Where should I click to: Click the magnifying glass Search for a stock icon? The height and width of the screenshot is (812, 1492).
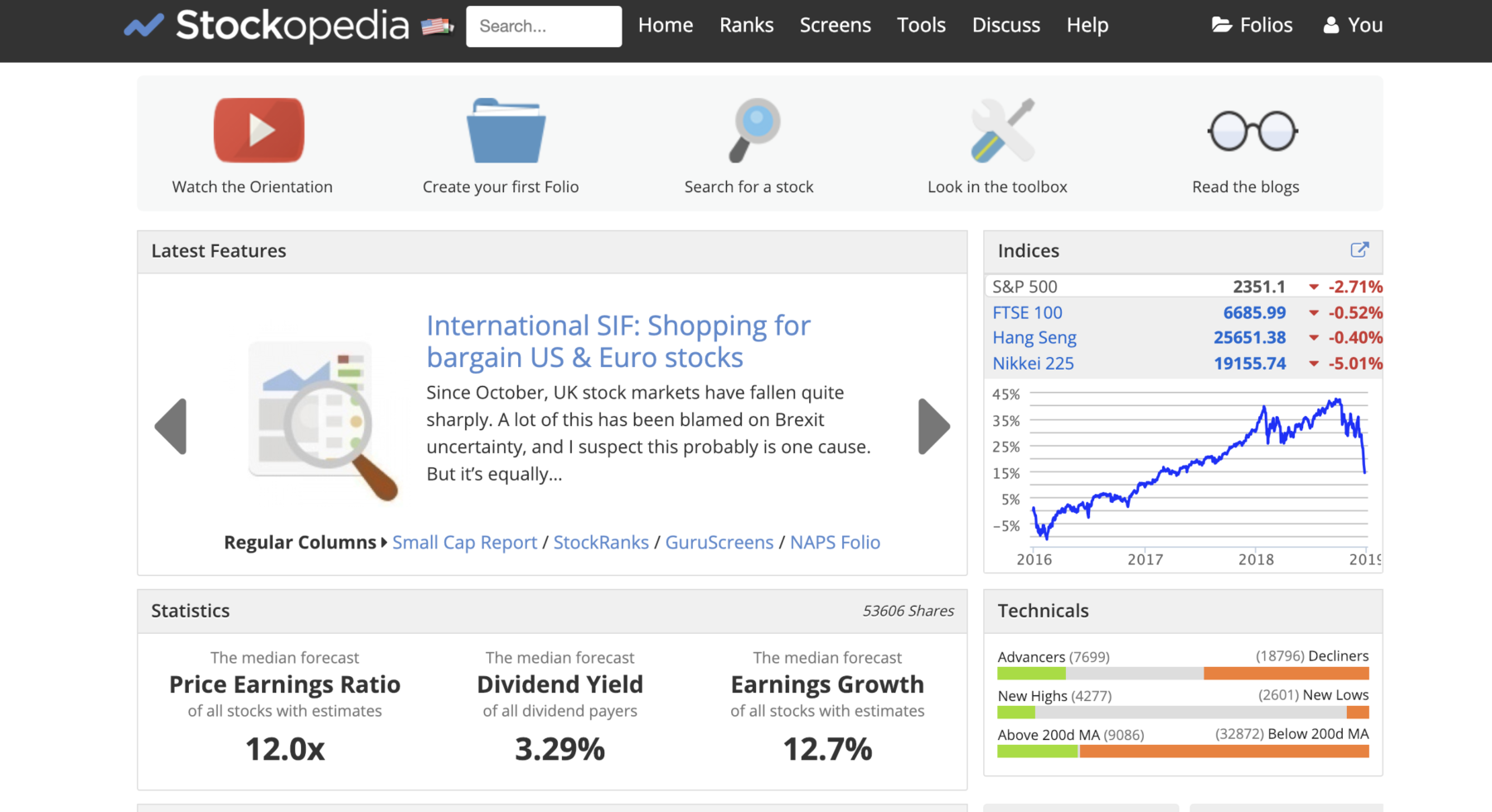pyautogui.click(x=753, y=130)
